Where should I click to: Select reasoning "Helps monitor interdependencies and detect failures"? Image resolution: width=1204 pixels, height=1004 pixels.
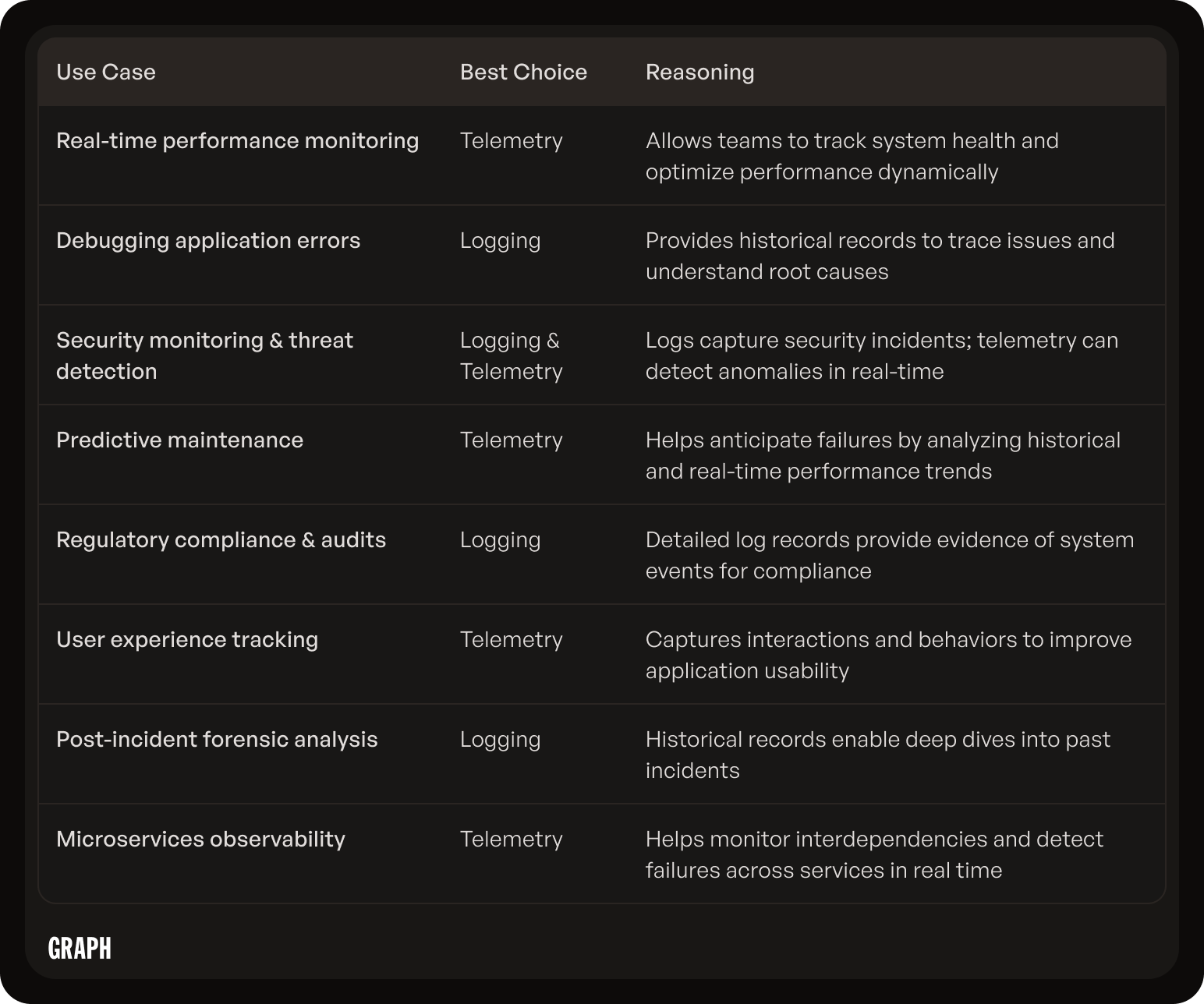(x=874, y=854)
